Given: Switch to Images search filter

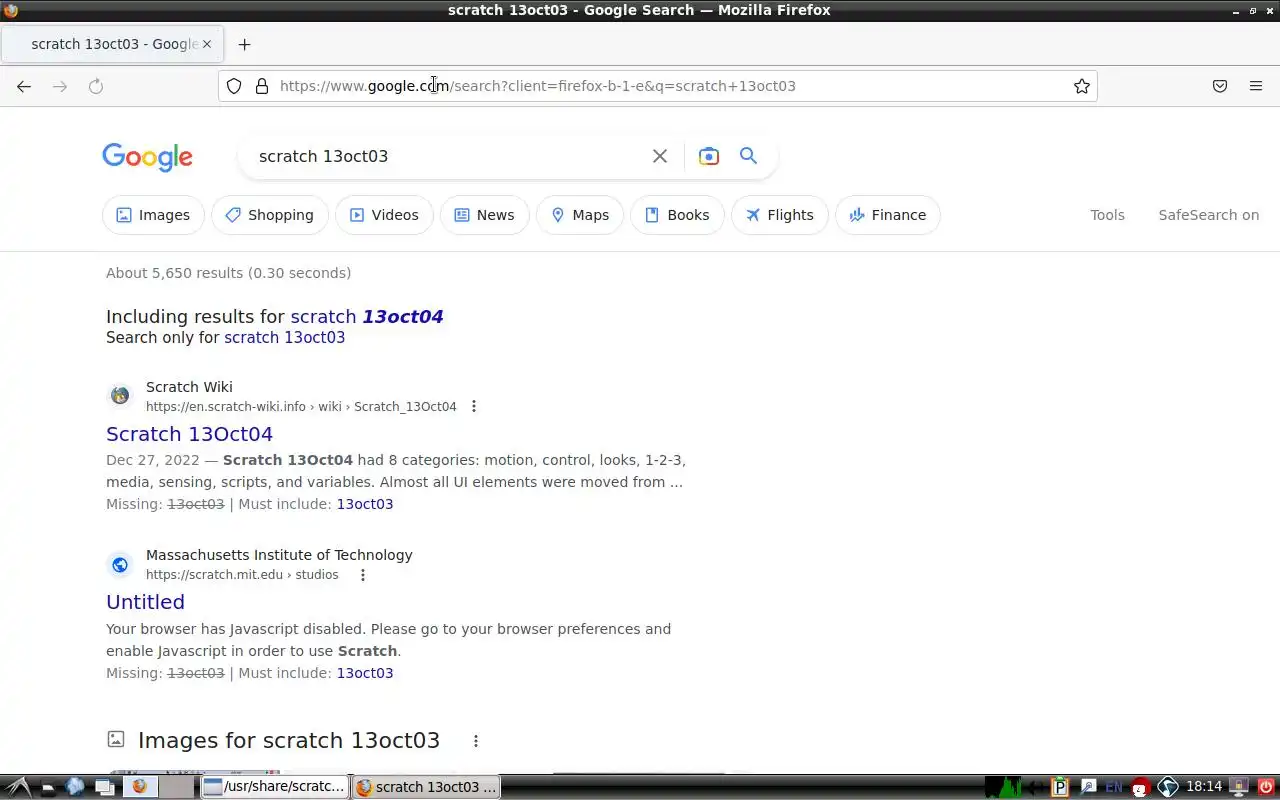Looking at the screenshot, I should click(153, 215).
